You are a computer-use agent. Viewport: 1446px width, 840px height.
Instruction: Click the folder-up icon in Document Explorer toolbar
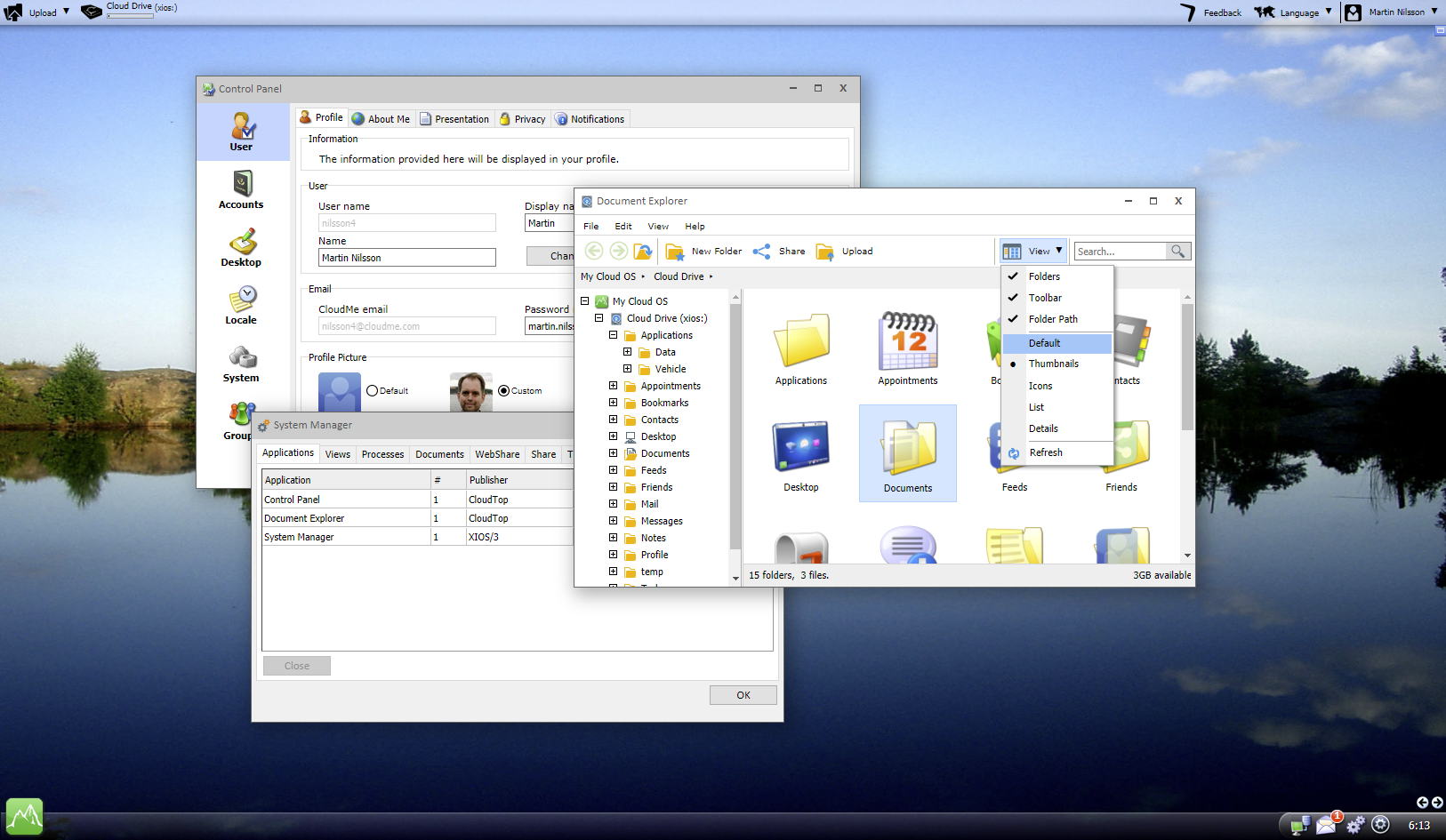point(643,252)
